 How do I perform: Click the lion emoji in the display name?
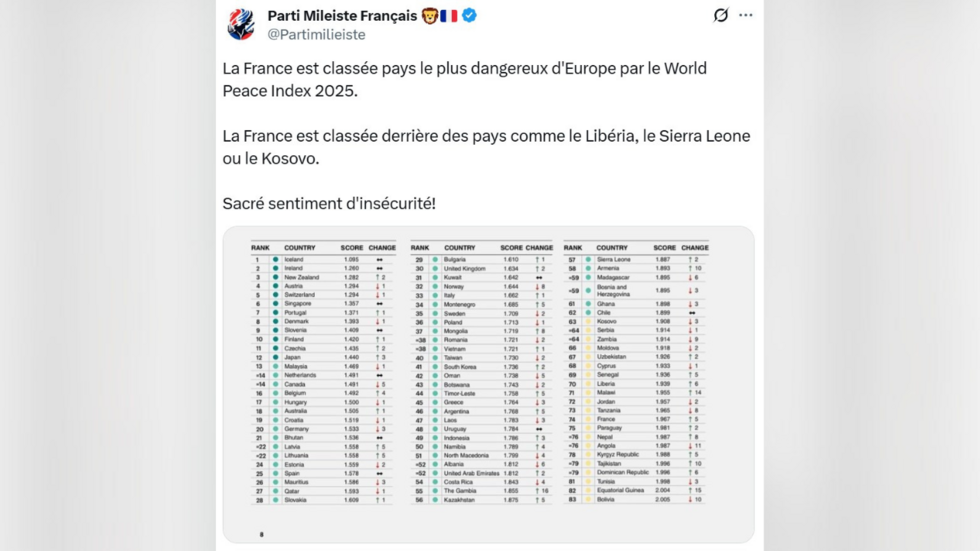tap(429, 15)
